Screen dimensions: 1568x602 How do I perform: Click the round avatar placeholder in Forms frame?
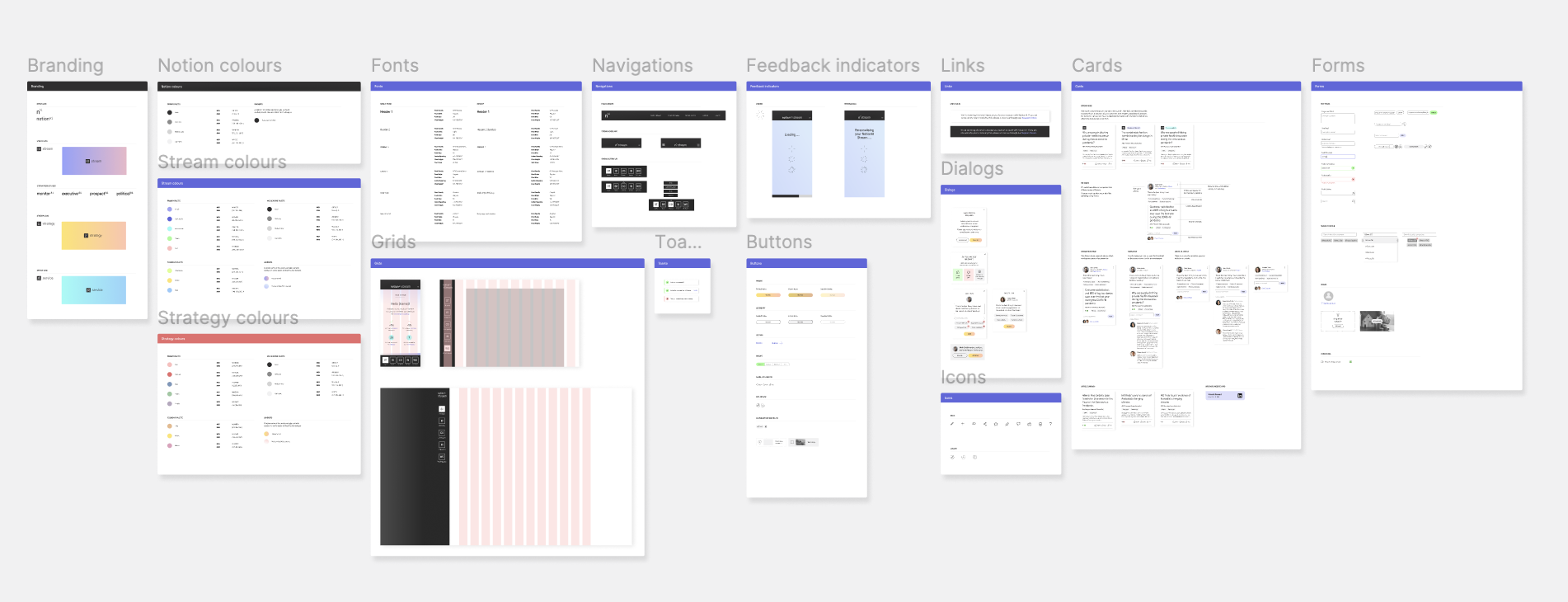pos(1328,296)
